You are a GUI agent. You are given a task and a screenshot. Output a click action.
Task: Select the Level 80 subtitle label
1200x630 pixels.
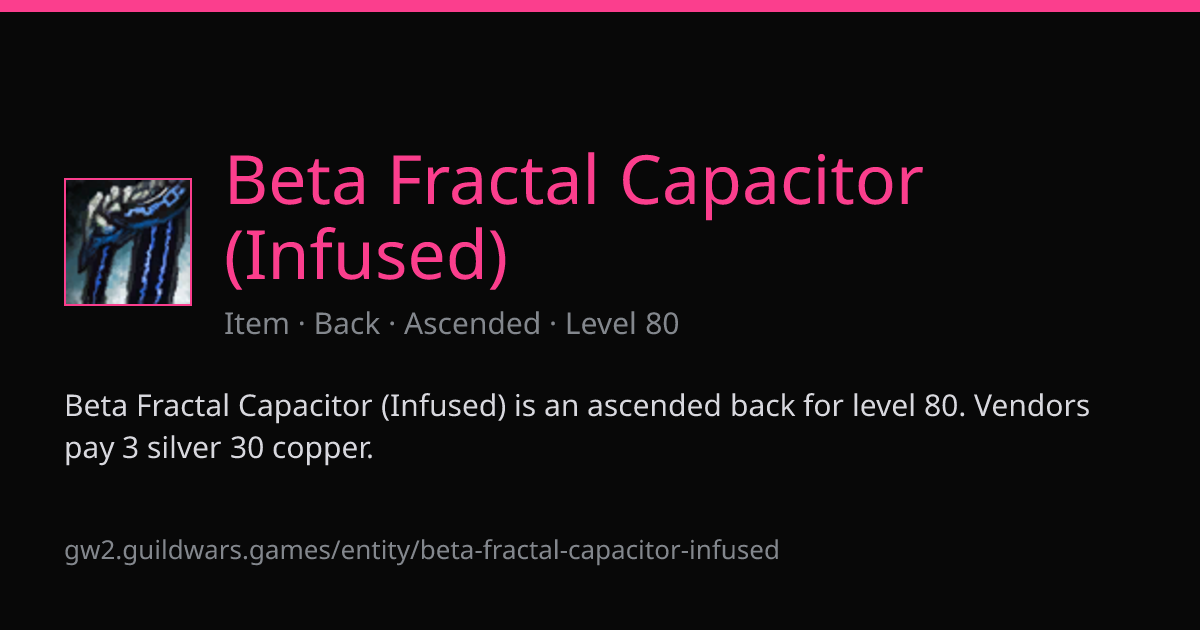(x=622, y=324)
